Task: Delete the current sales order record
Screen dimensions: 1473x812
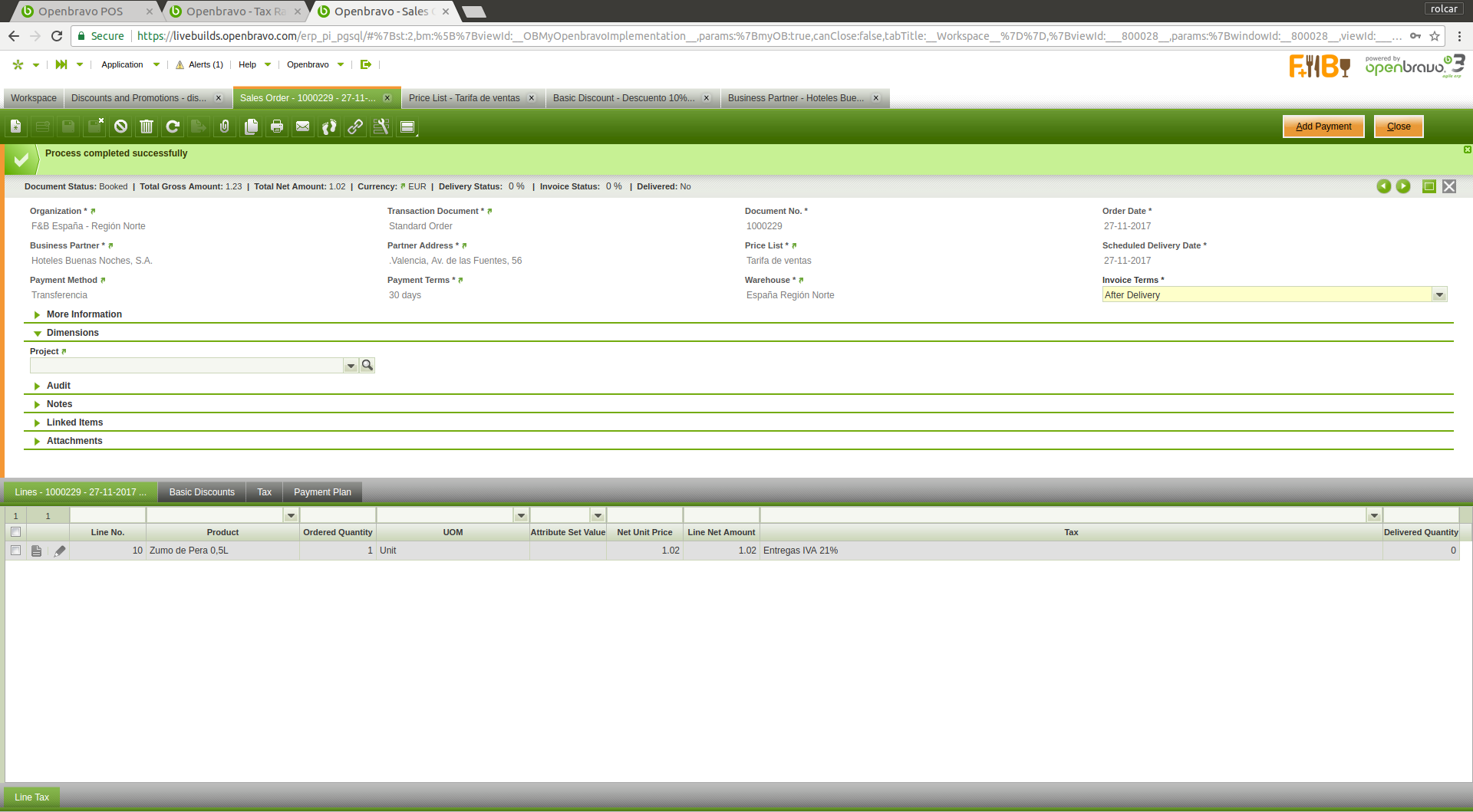Action: coord(147,127)
